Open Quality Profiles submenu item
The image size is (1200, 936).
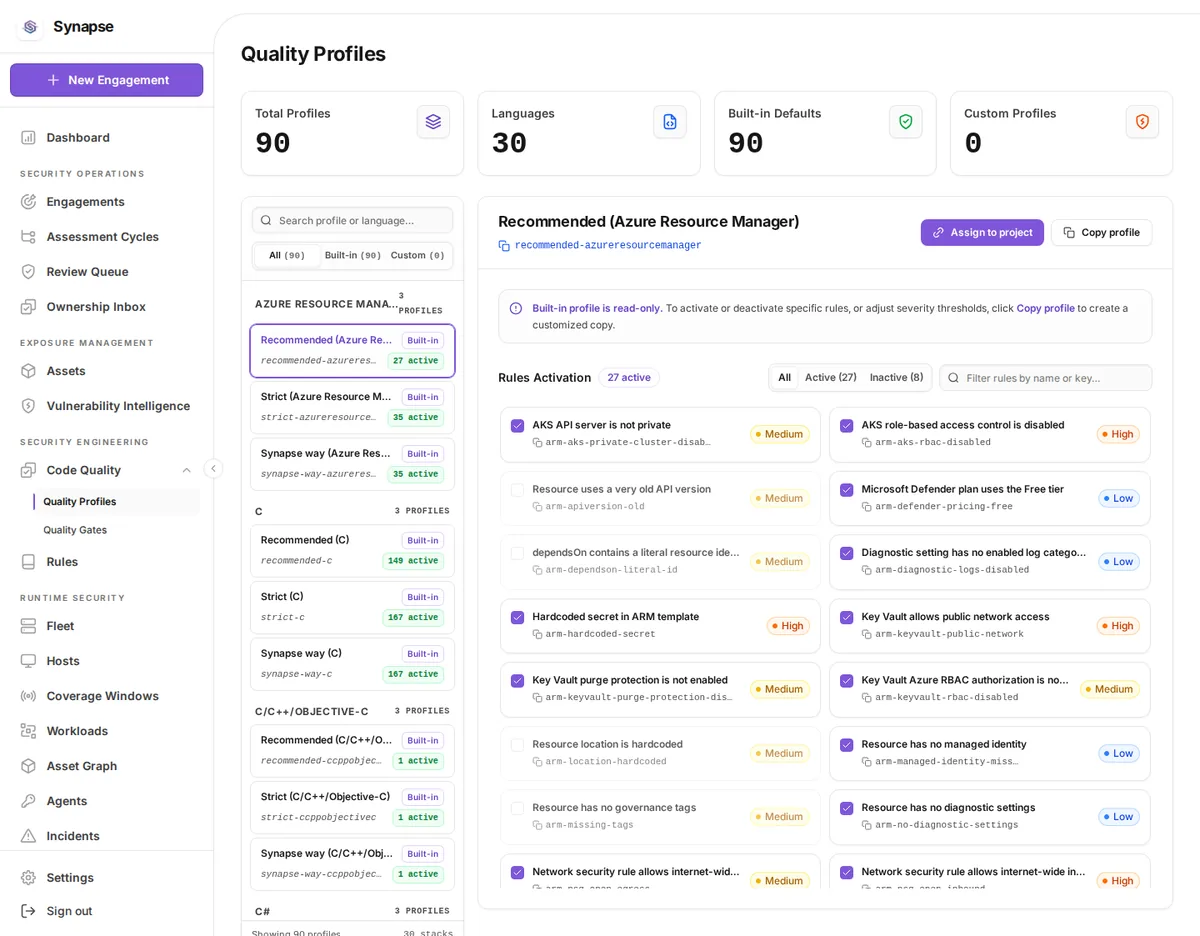[x=117, y=501]
